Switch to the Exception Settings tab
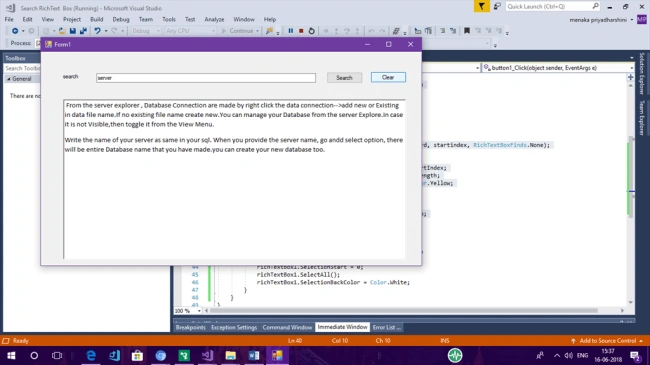 point(234,327)
